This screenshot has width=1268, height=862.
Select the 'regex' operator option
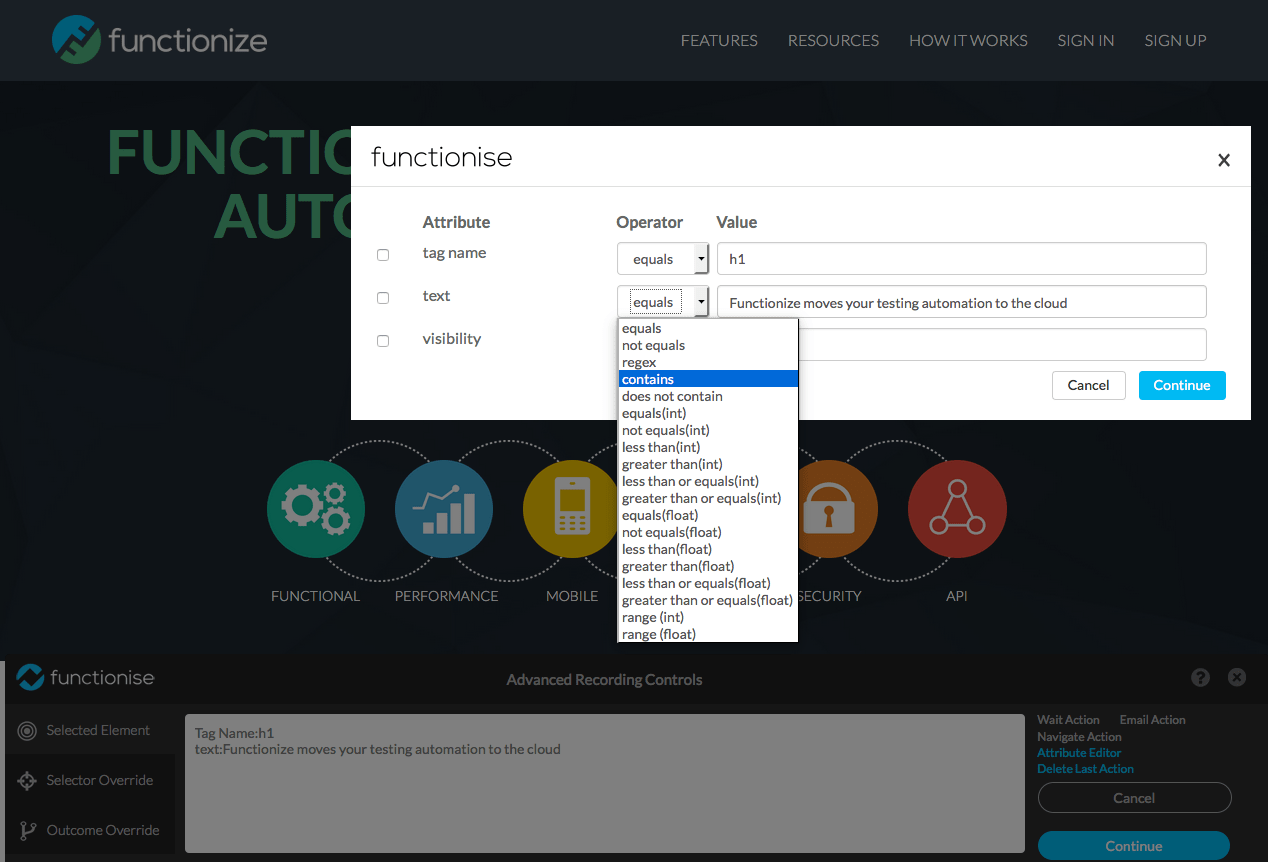pos(708,362)
